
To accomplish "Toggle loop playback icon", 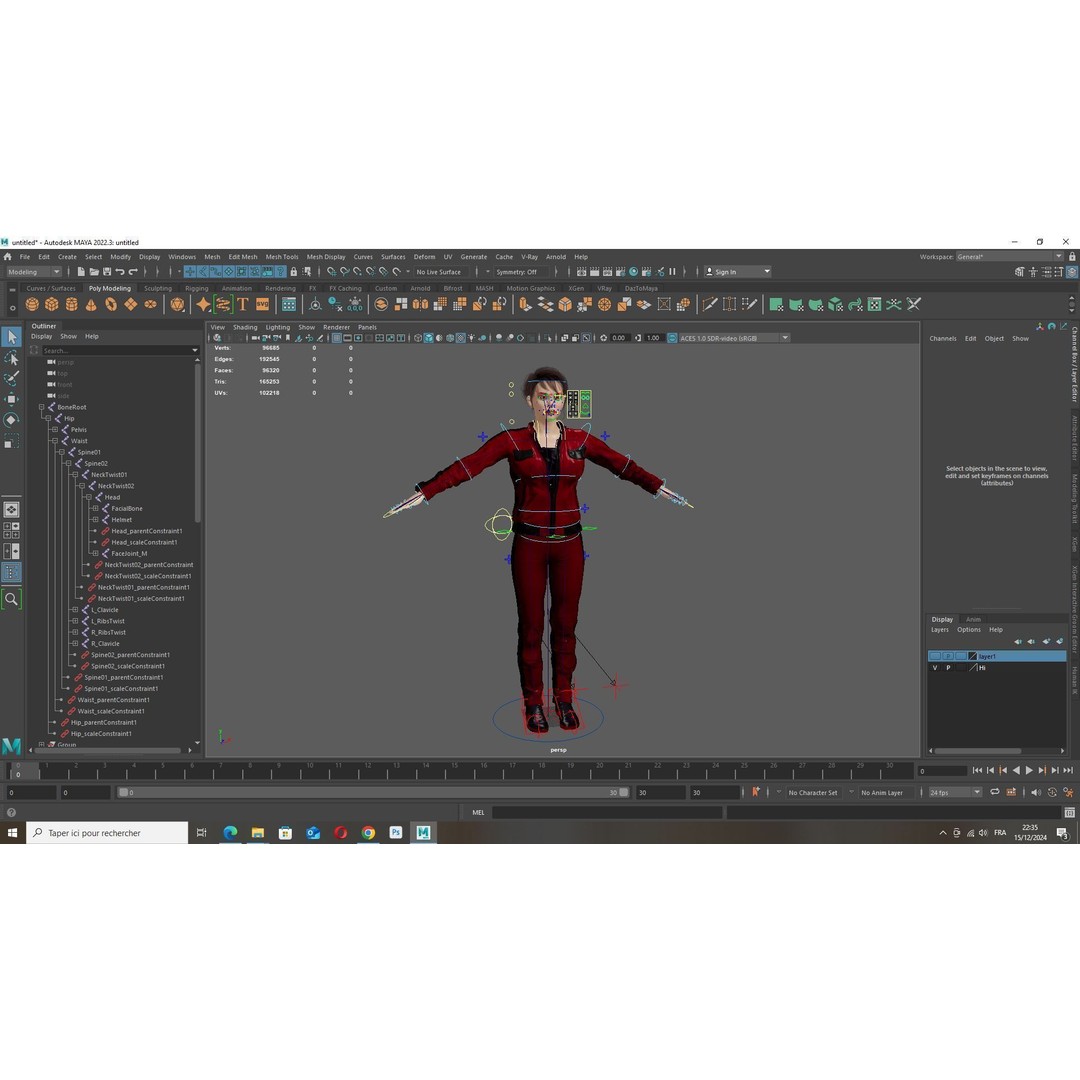I will 995,792.
